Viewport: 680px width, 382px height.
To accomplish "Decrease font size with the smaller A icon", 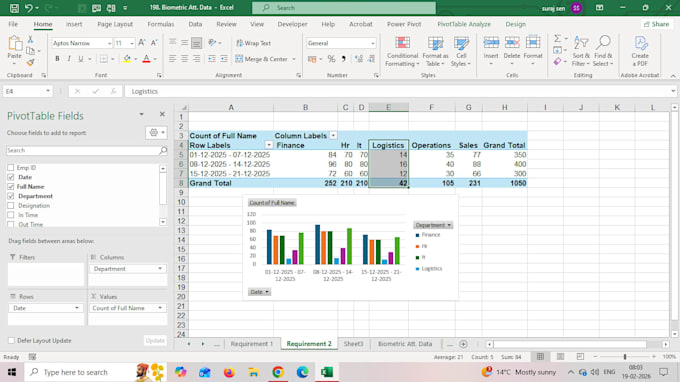I will (154, 43).
